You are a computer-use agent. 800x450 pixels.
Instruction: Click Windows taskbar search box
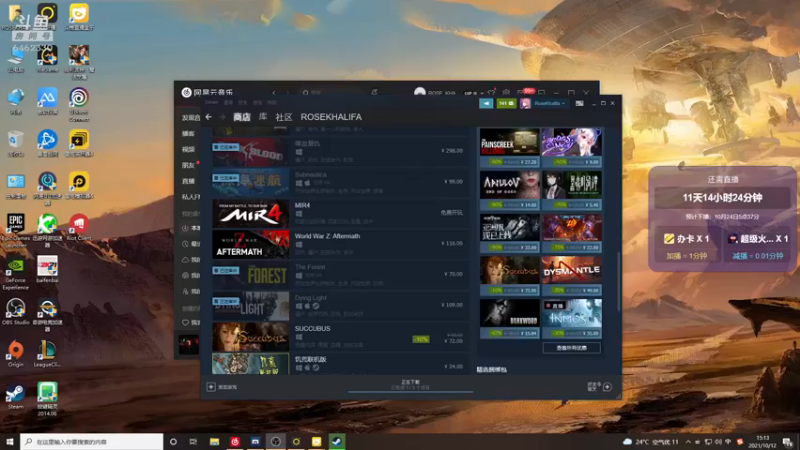pos(92,441)
